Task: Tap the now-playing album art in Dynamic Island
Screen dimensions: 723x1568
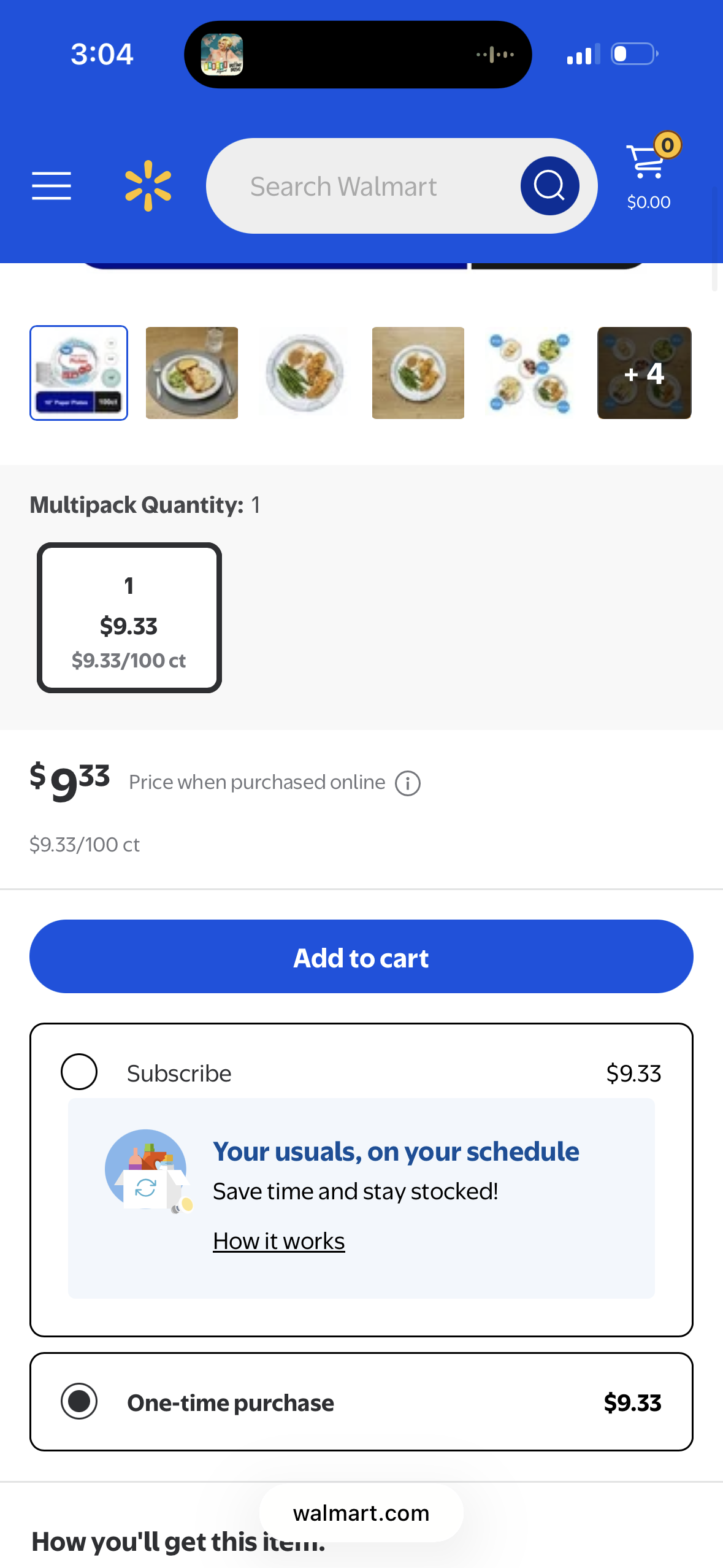Action: coord(222,55)
